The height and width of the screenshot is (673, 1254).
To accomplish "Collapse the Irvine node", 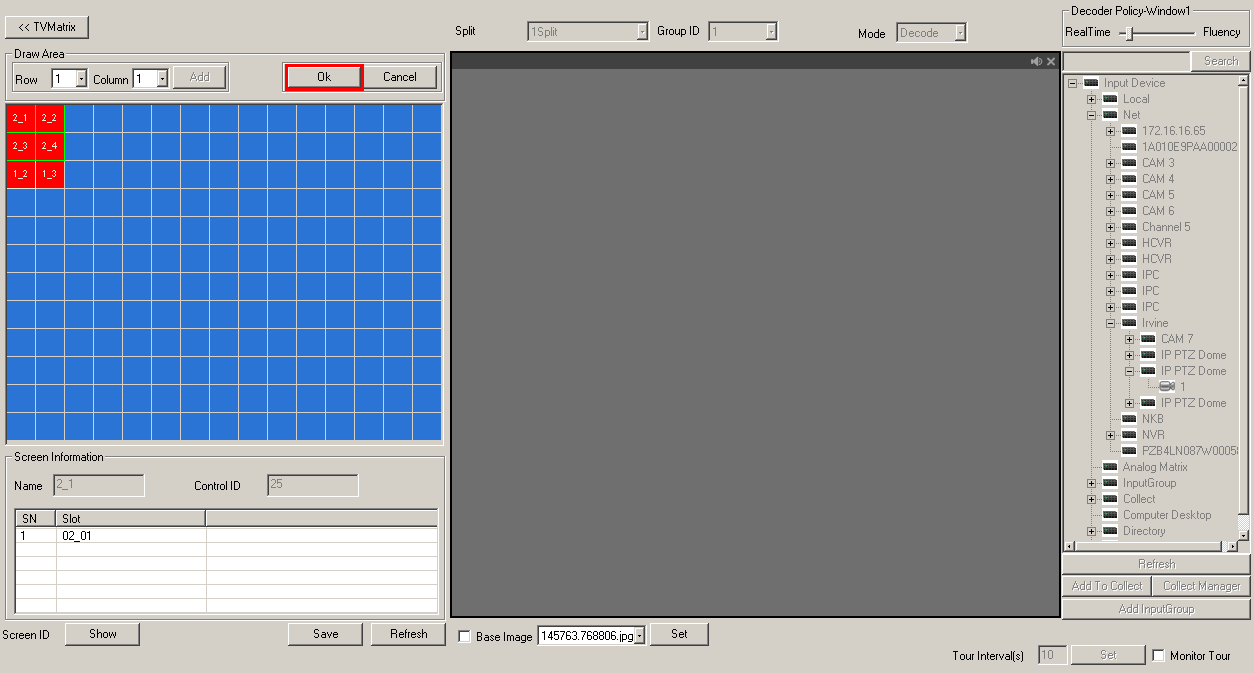I will 1110,323.
